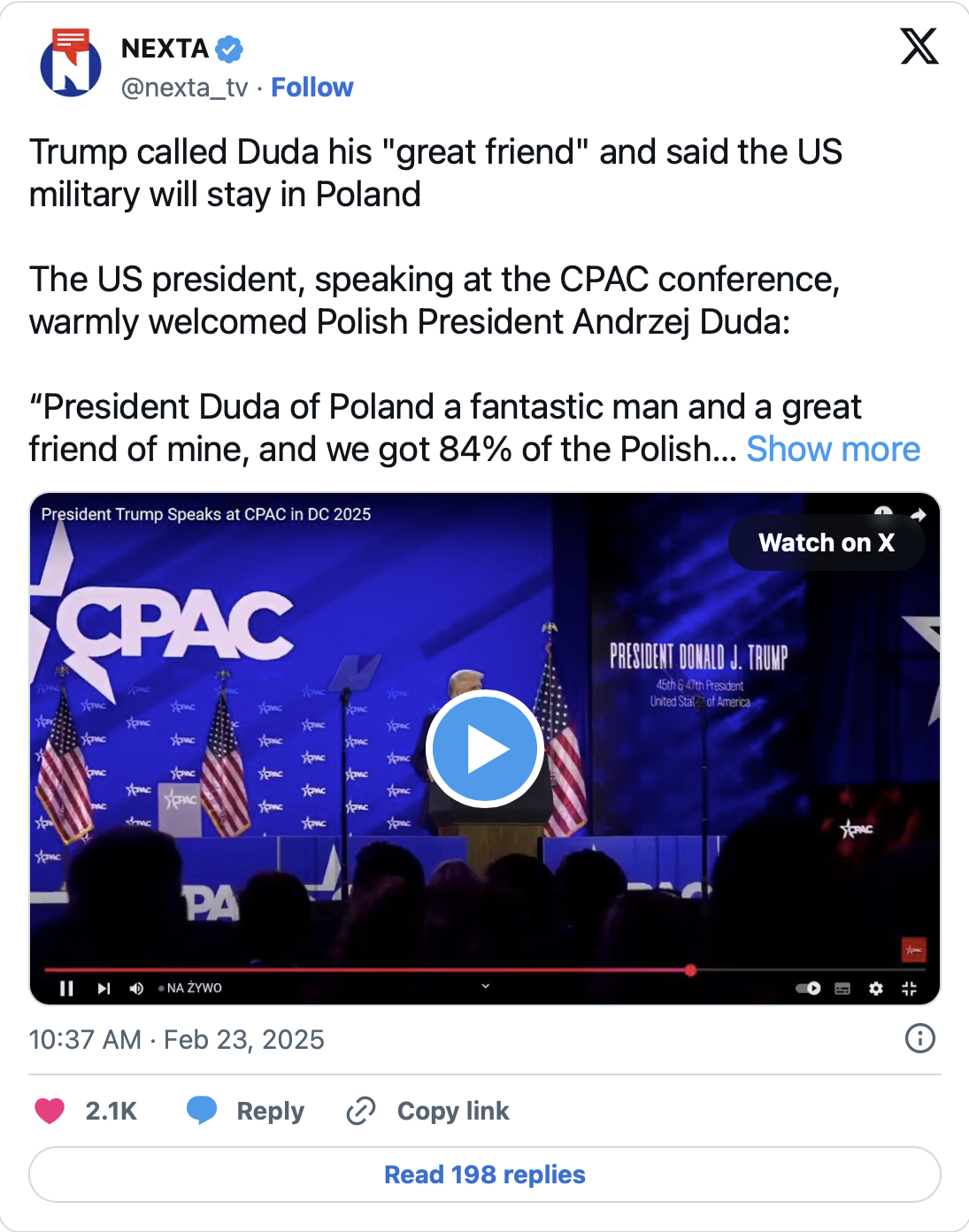Expand tweet text with Show more
The height and width of the screenshot is (1232, 969).
coord(833,450)
